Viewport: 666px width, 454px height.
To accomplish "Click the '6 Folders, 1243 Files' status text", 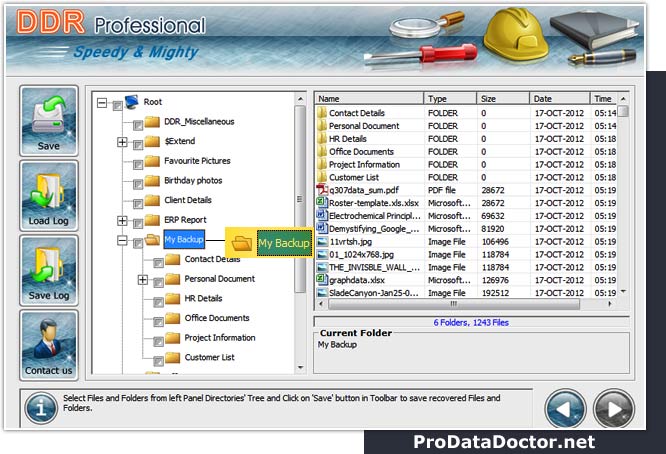I will pyautogui.click(x=471, y=322).
